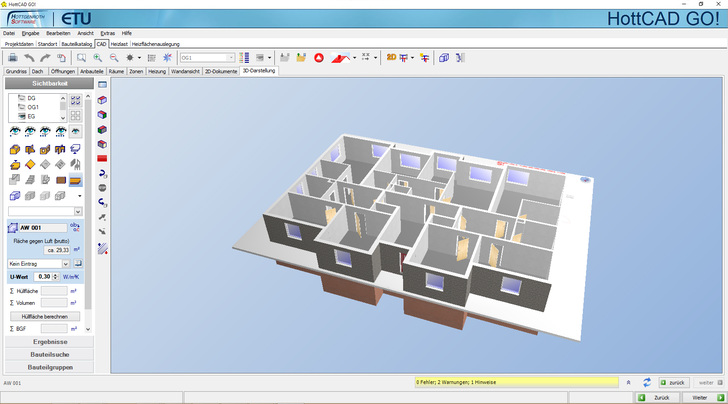Toggle the first eye visibility icon
728x404 pixels.
point(15,132)
